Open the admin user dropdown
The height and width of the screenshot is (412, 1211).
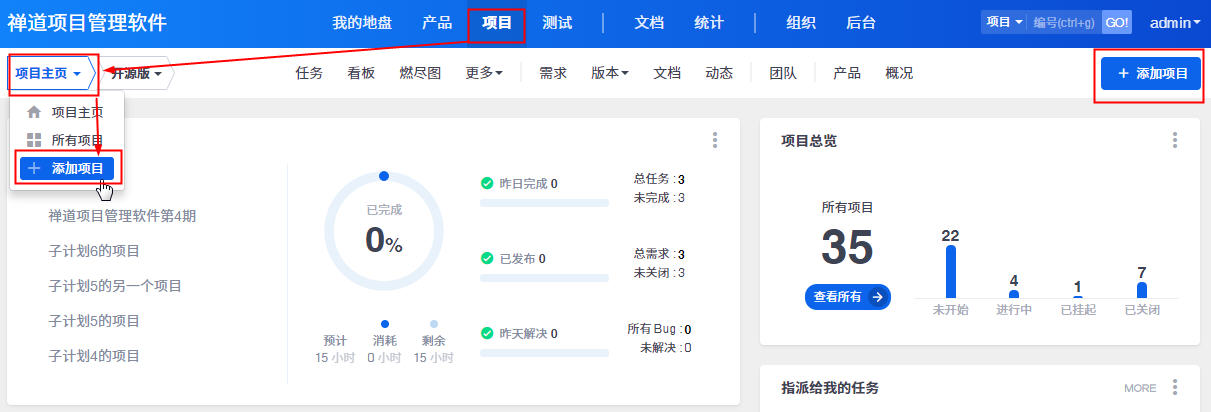pos(1175,23)
